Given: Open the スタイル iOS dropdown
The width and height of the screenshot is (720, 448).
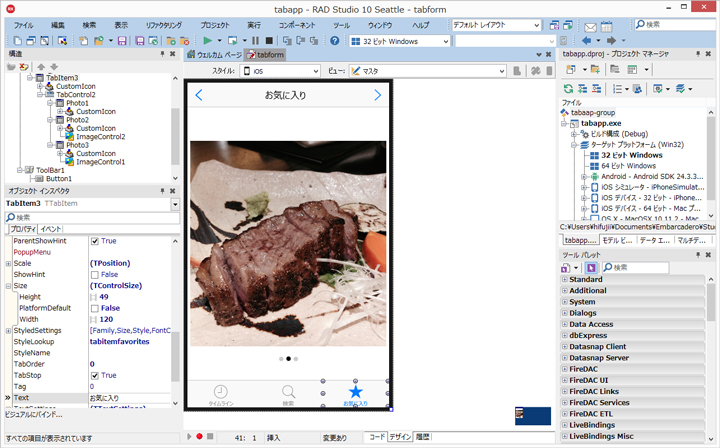Looking at the screenshot, I should (x=280, y=71).
